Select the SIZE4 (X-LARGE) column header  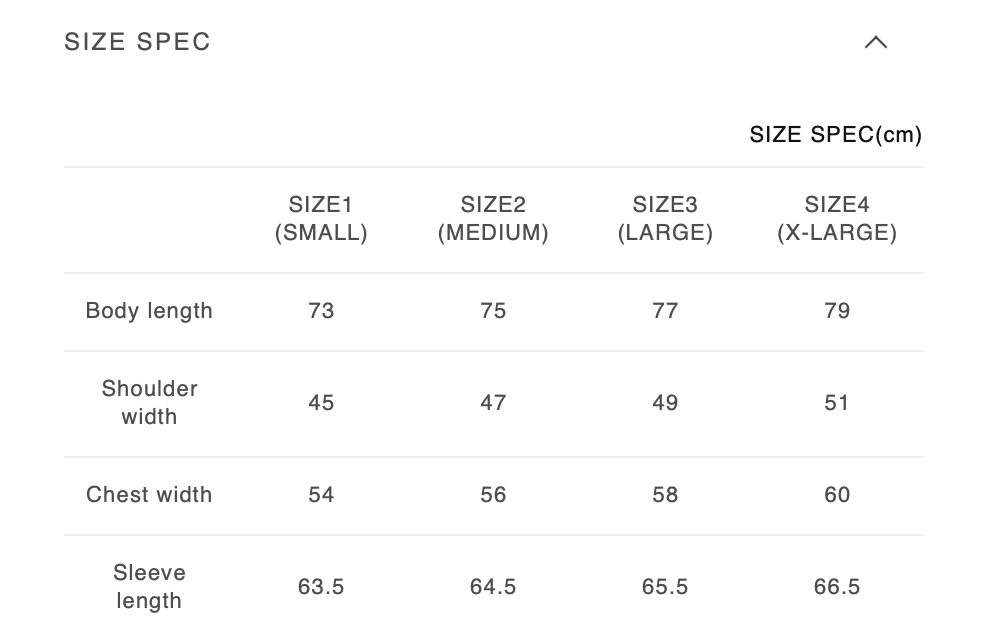[837, 219]
